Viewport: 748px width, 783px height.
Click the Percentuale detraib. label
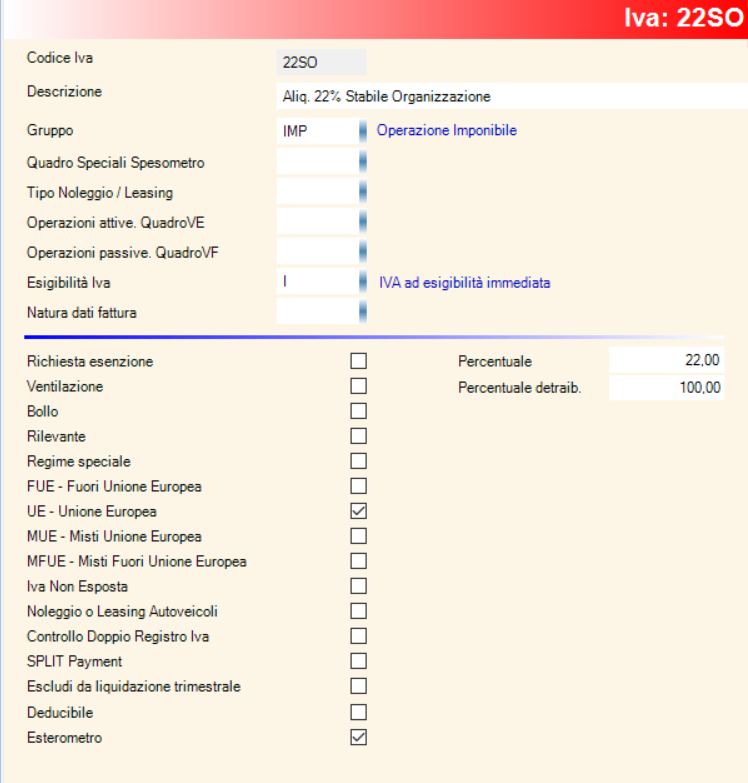[x=520, y=388]
